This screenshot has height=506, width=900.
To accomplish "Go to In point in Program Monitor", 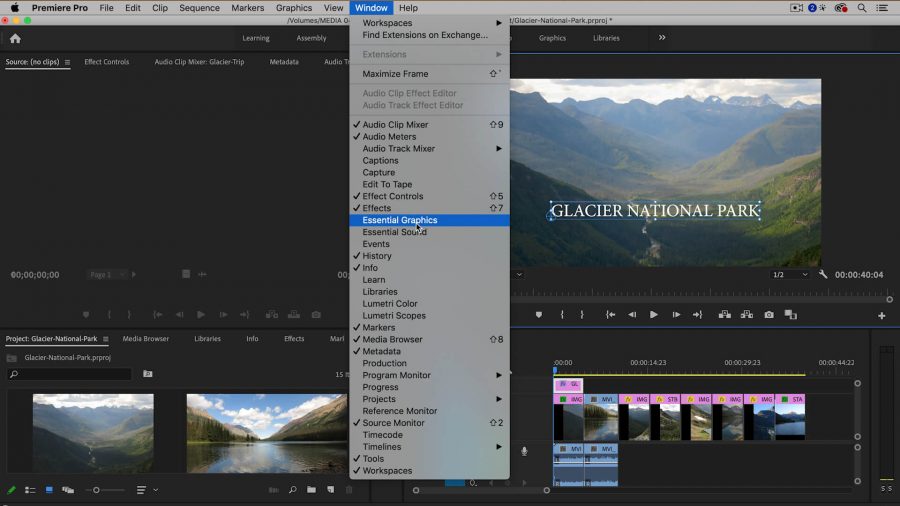I will (x=610, y=315).
